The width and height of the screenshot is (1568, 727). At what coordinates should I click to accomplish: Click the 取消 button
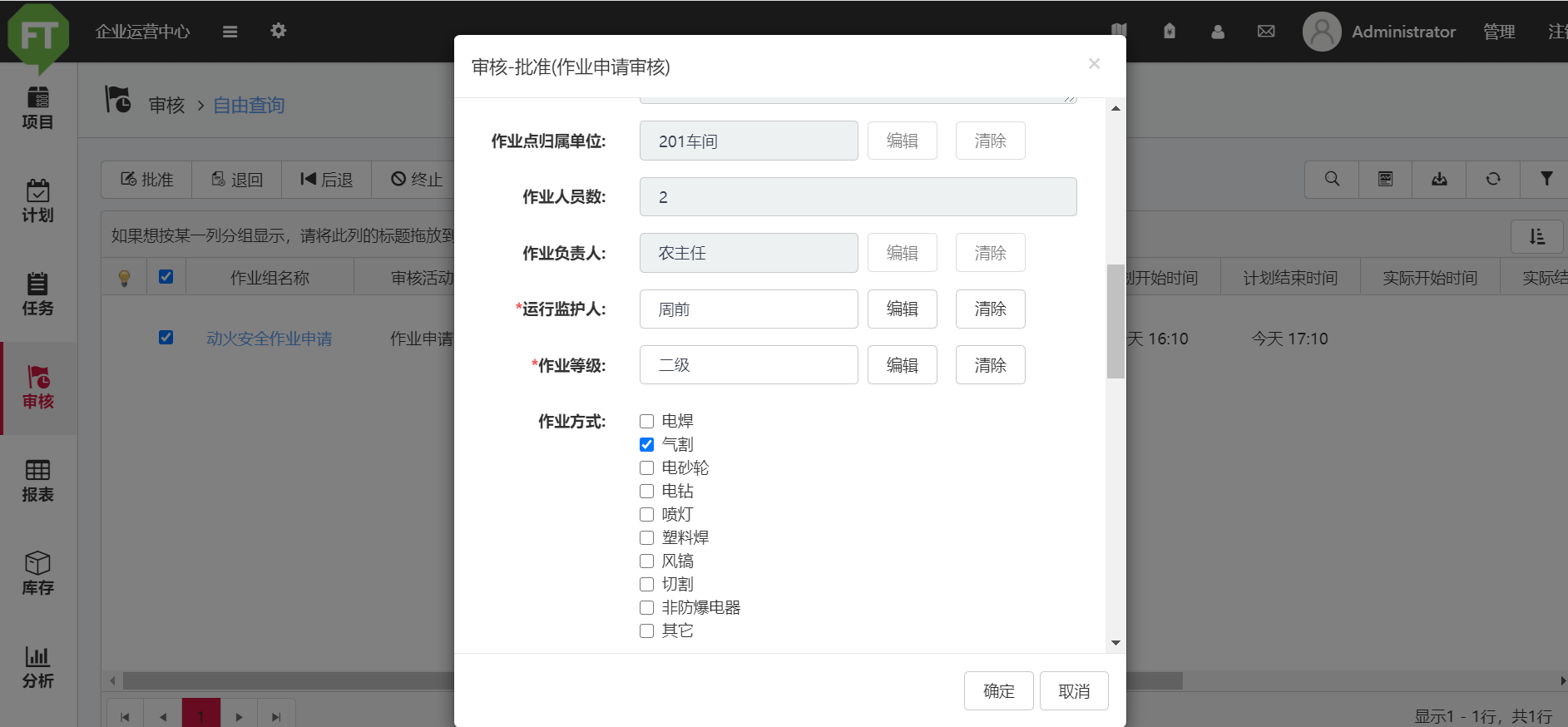(1073, 691)
